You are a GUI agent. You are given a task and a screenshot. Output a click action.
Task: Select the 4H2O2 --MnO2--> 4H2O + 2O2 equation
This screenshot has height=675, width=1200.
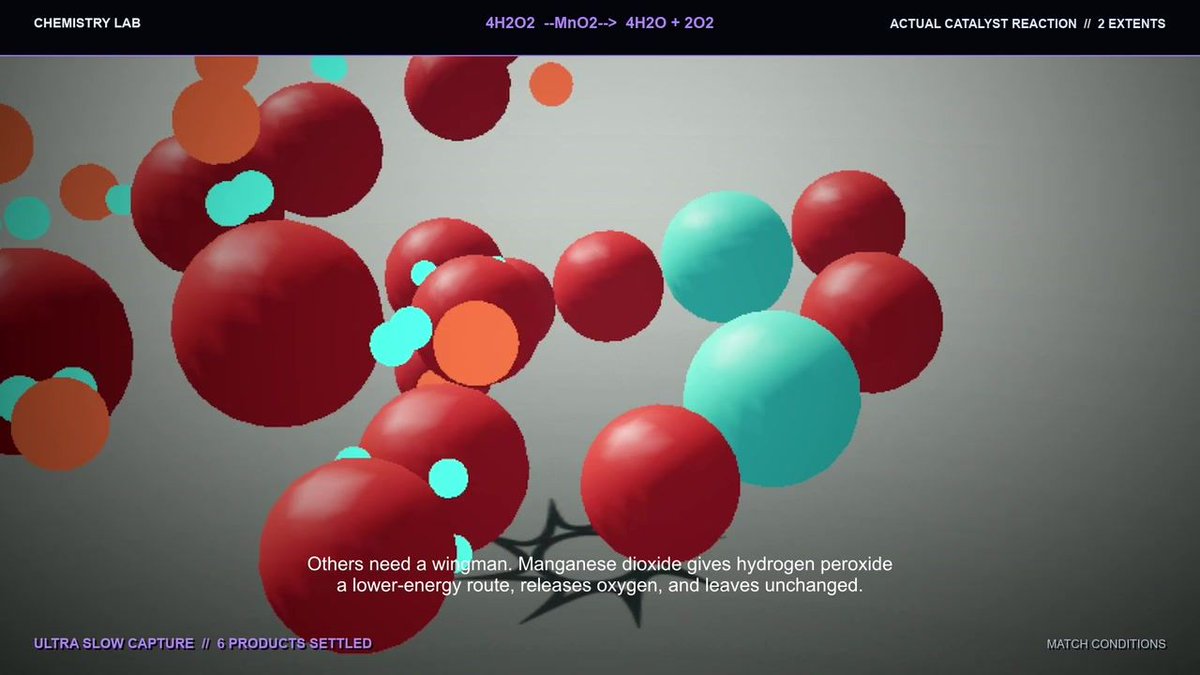coord(599,23)
